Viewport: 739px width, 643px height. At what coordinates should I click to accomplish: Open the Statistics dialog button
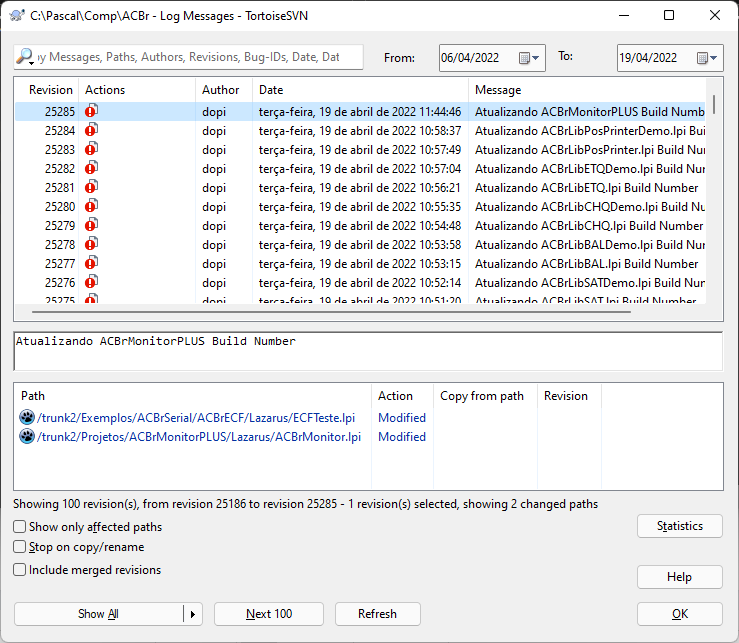680,526
